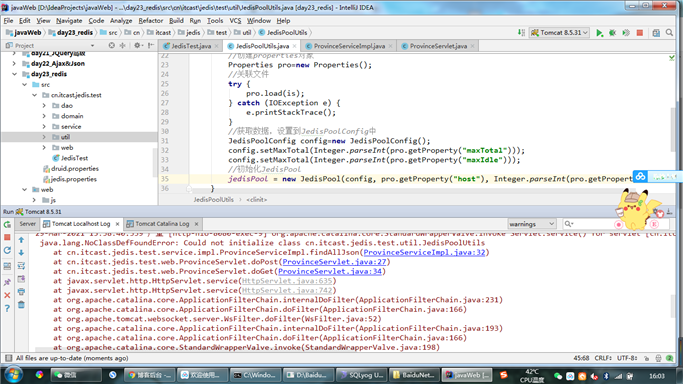This screenshot has width=683, height=384.
Task: Run with coverage from the main toolbar
Action: 626,33
